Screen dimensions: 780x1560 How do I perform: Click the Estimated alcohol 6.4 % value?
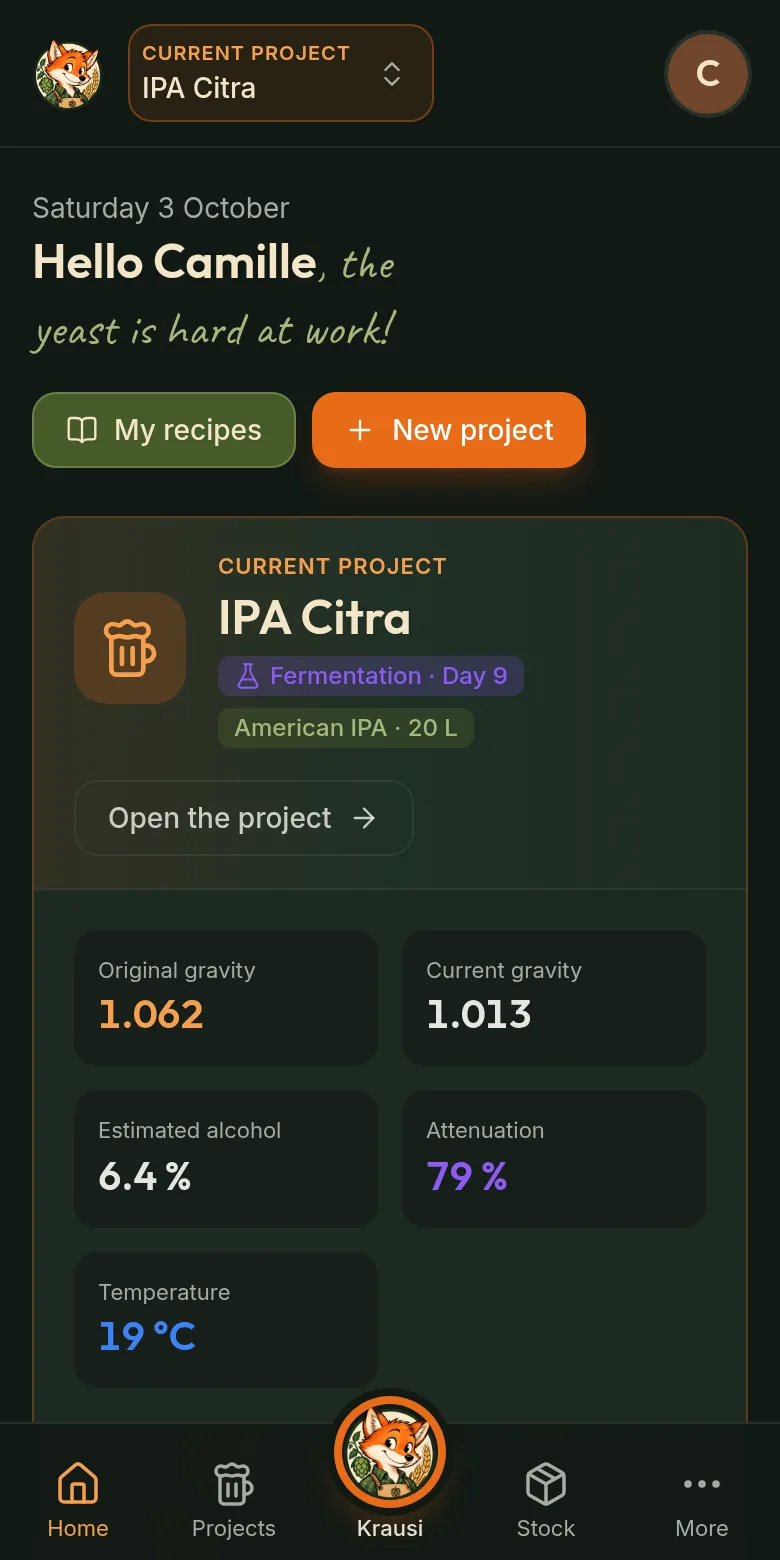click(145, 1176)
